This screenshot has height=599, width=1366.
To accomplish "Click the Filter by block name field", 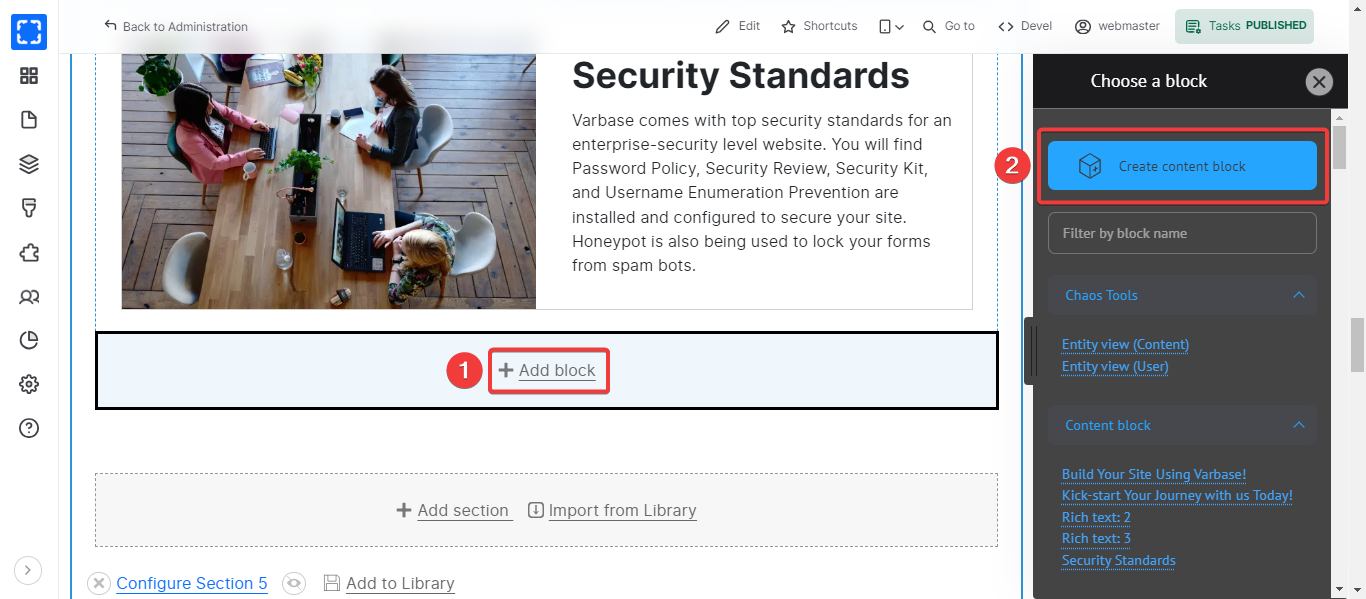I will 1182,233.
